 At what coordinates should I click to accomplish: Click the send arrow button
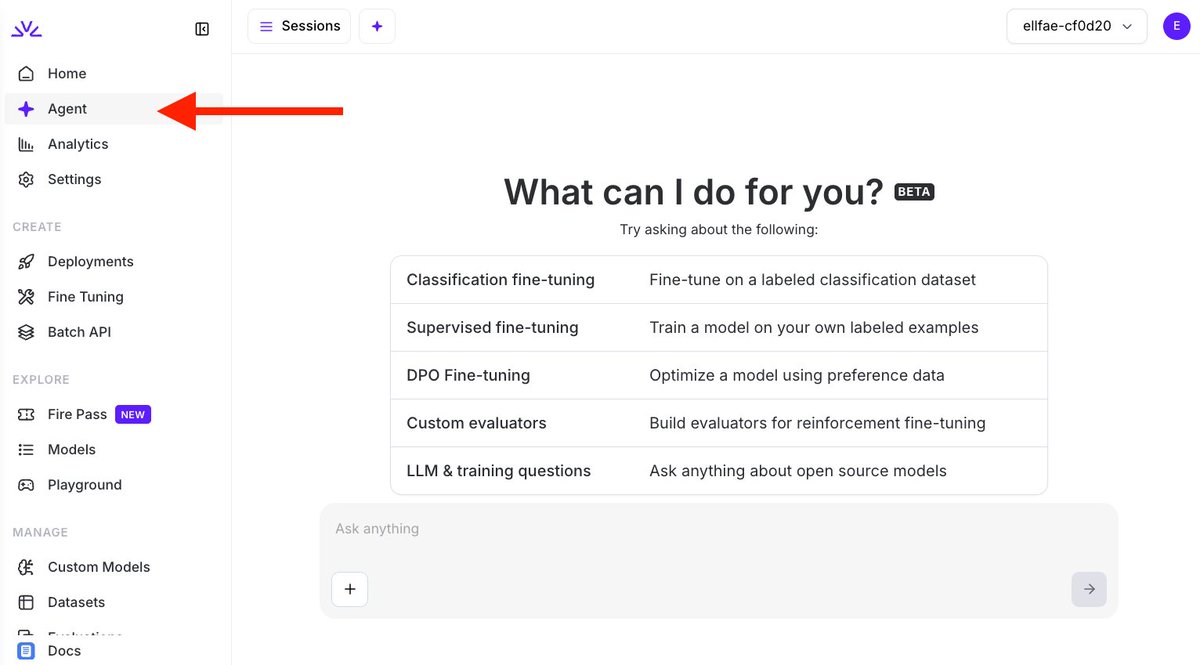pyautogui.click(x=1089, y=589)
